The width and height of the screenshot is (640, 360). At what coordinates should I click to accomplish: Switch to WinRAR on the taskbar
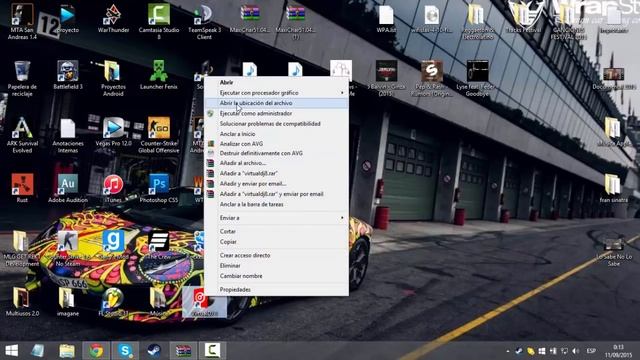coord(183,351)
